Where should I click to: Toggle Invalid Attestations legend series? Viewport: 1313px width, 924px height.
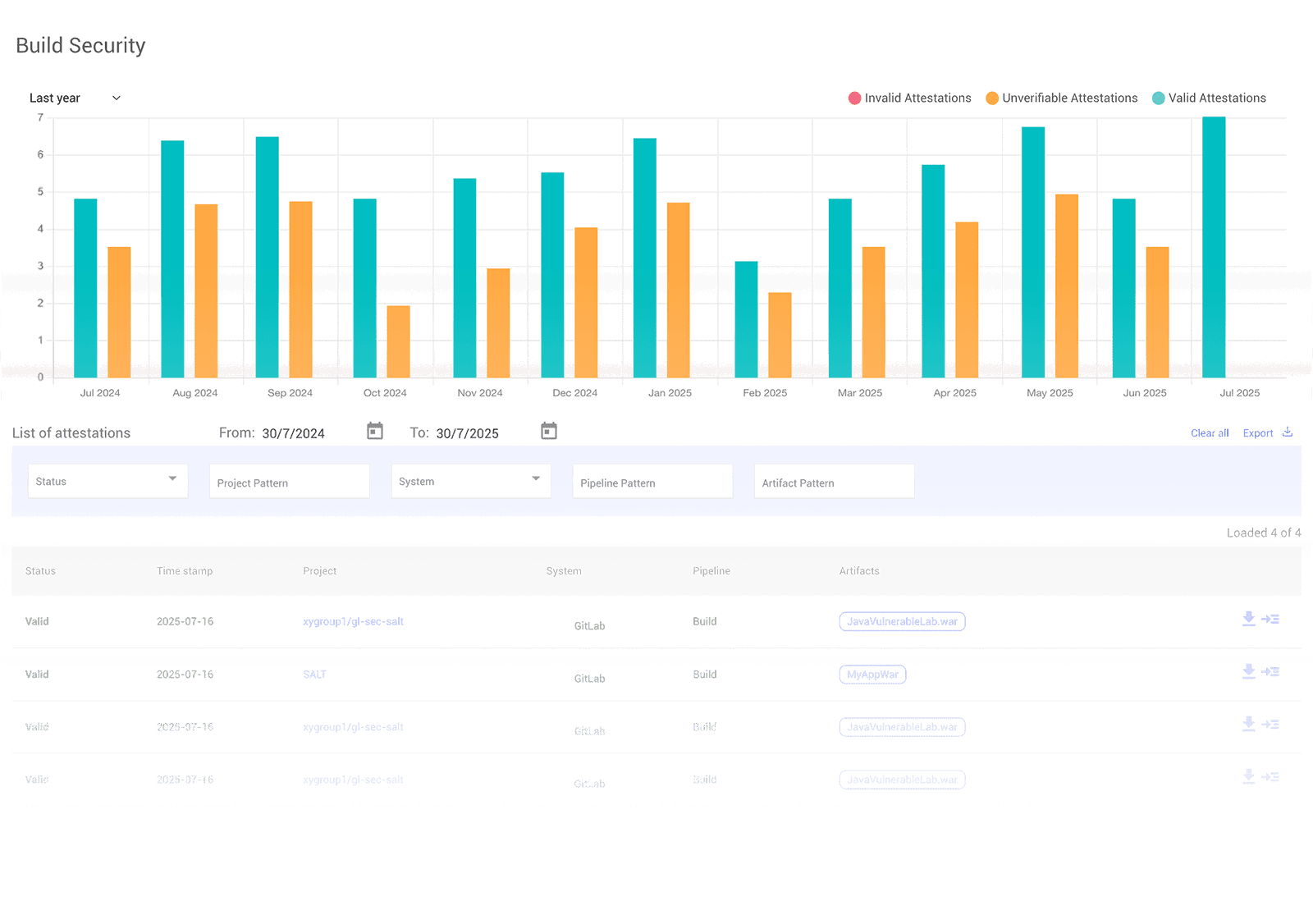pos(909,98)
